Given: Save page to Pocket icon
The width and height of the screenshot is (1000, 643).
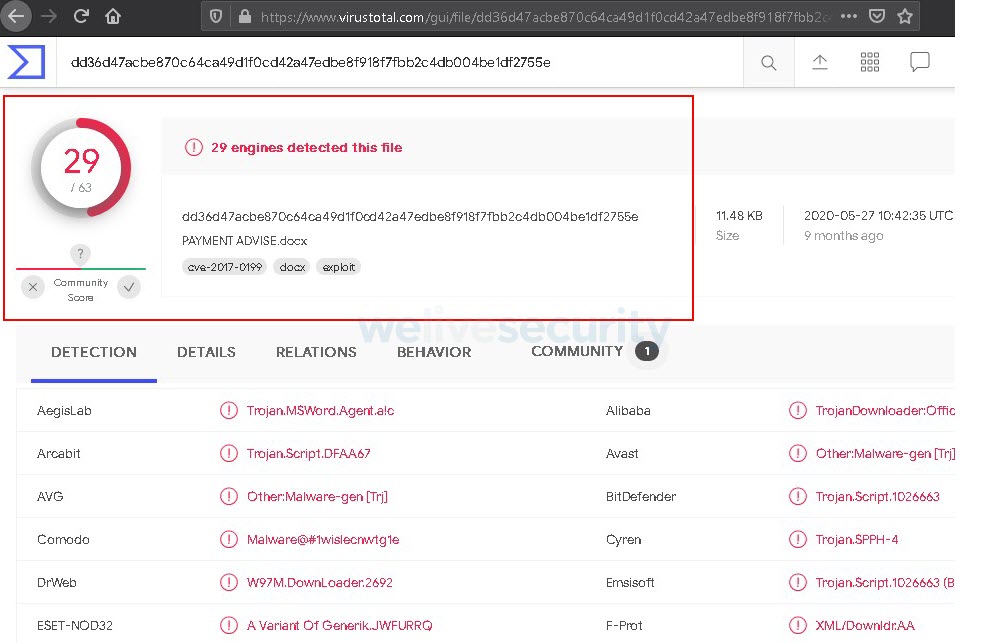Looking at the screenshot, I should pos(878,16).
